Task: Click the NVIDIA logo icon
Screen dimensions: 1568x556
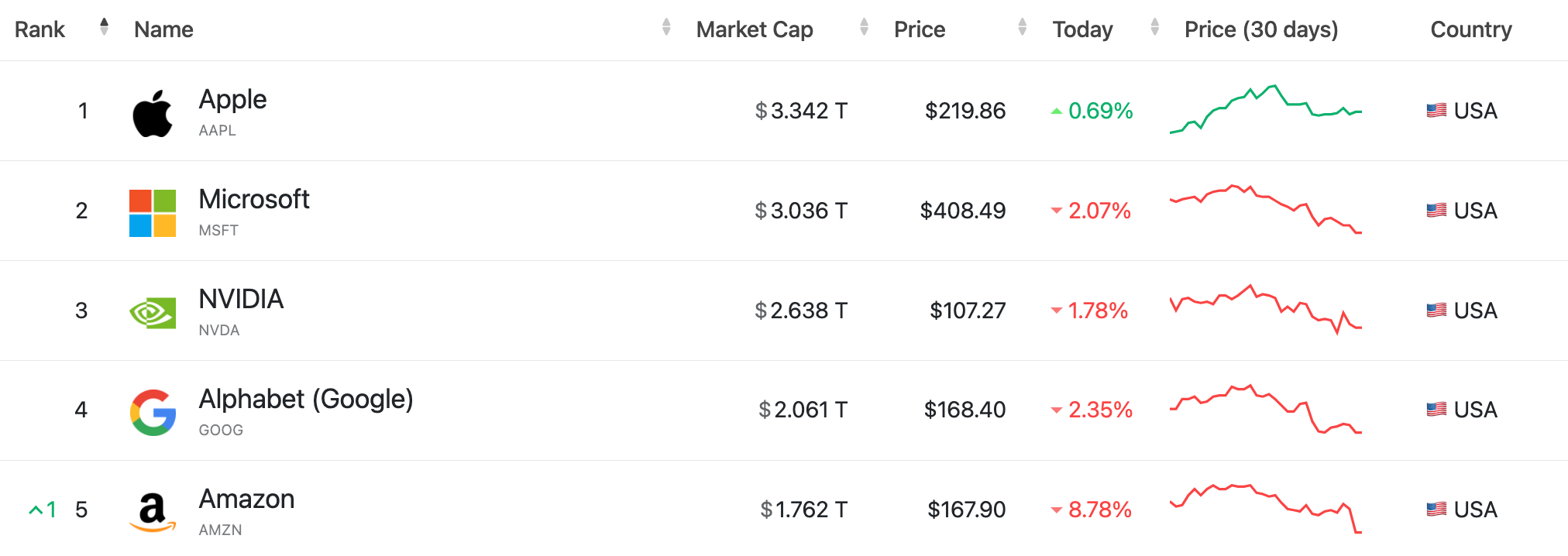Action: pyautogui.click(x=153, y=313)
